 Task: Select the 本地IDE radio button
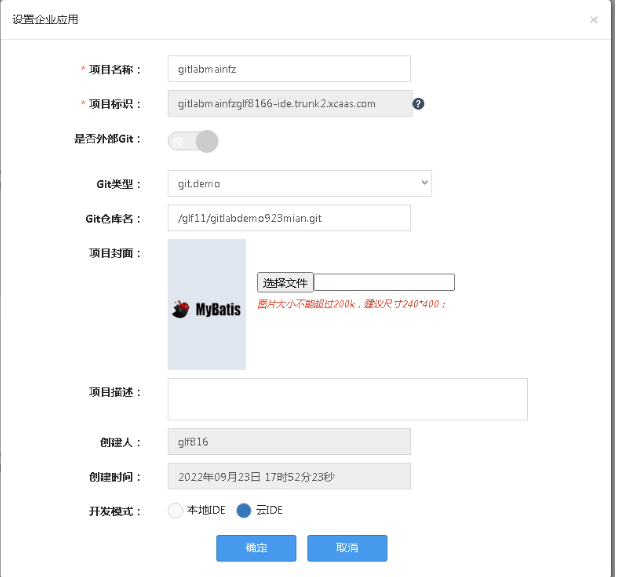click(x=176, y=511)
